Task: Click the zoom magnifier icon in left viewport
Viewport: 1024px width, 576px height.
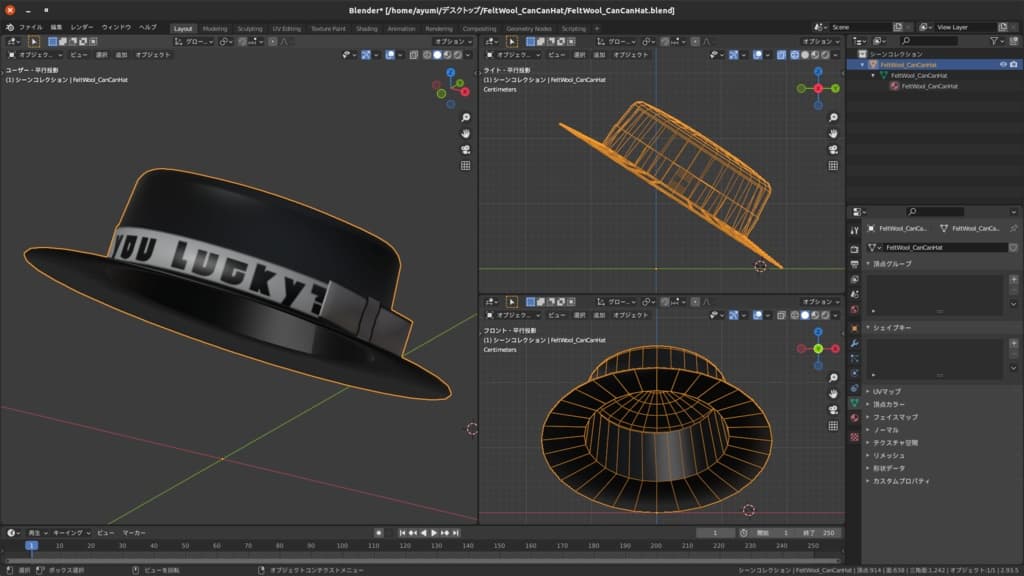Action: coord(466,118)
